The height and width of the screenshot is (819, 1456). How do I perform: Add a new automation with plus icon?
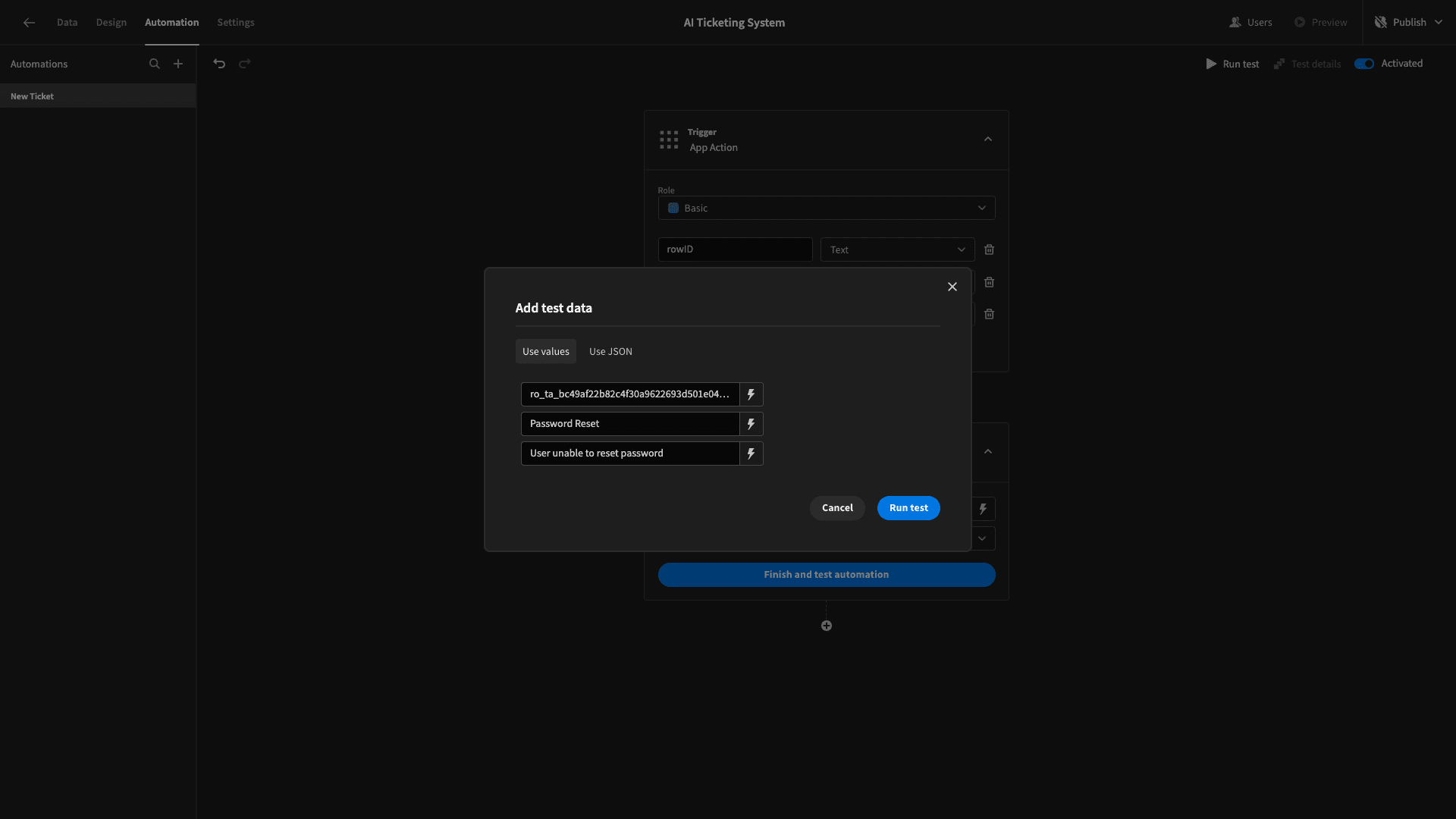click(x=178, y=64)
